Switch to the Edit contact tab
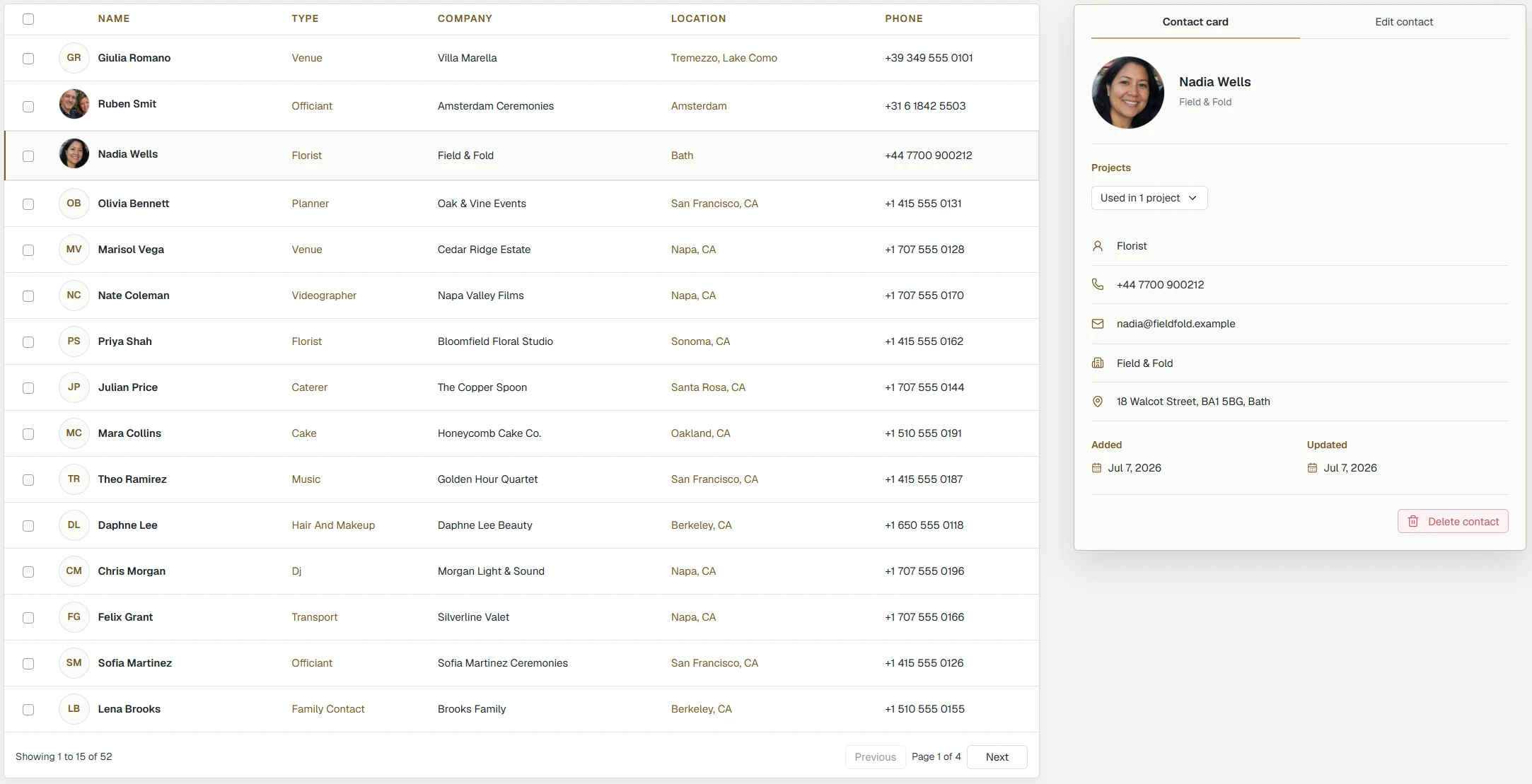1532x784 pixels. coord(1404,22)
